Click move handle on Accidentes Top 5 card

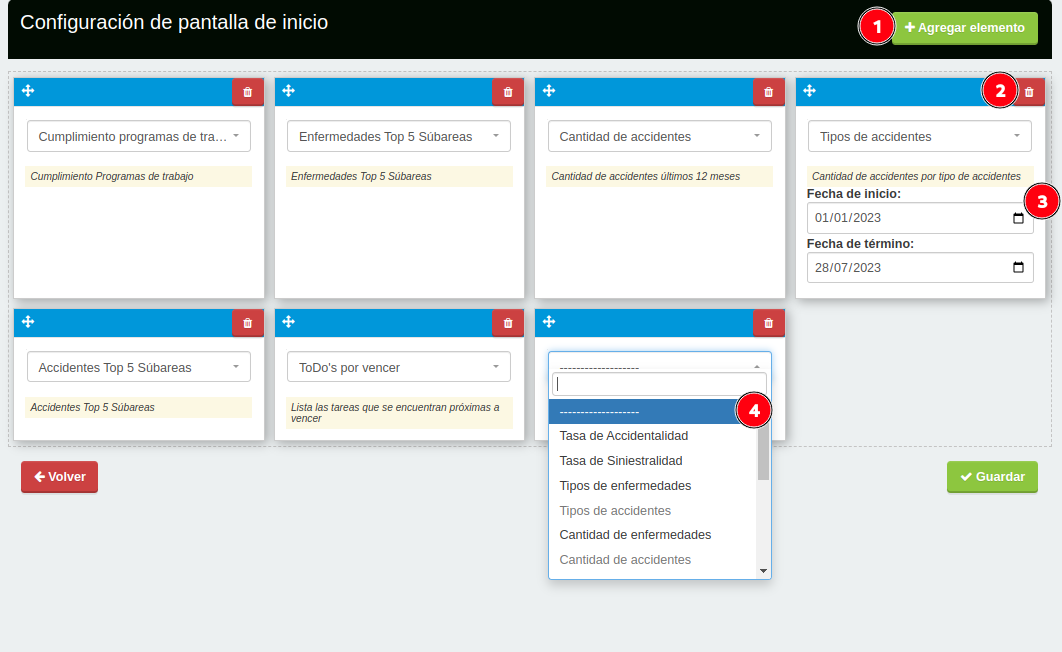pyautogui.click(x=28, y=322)
